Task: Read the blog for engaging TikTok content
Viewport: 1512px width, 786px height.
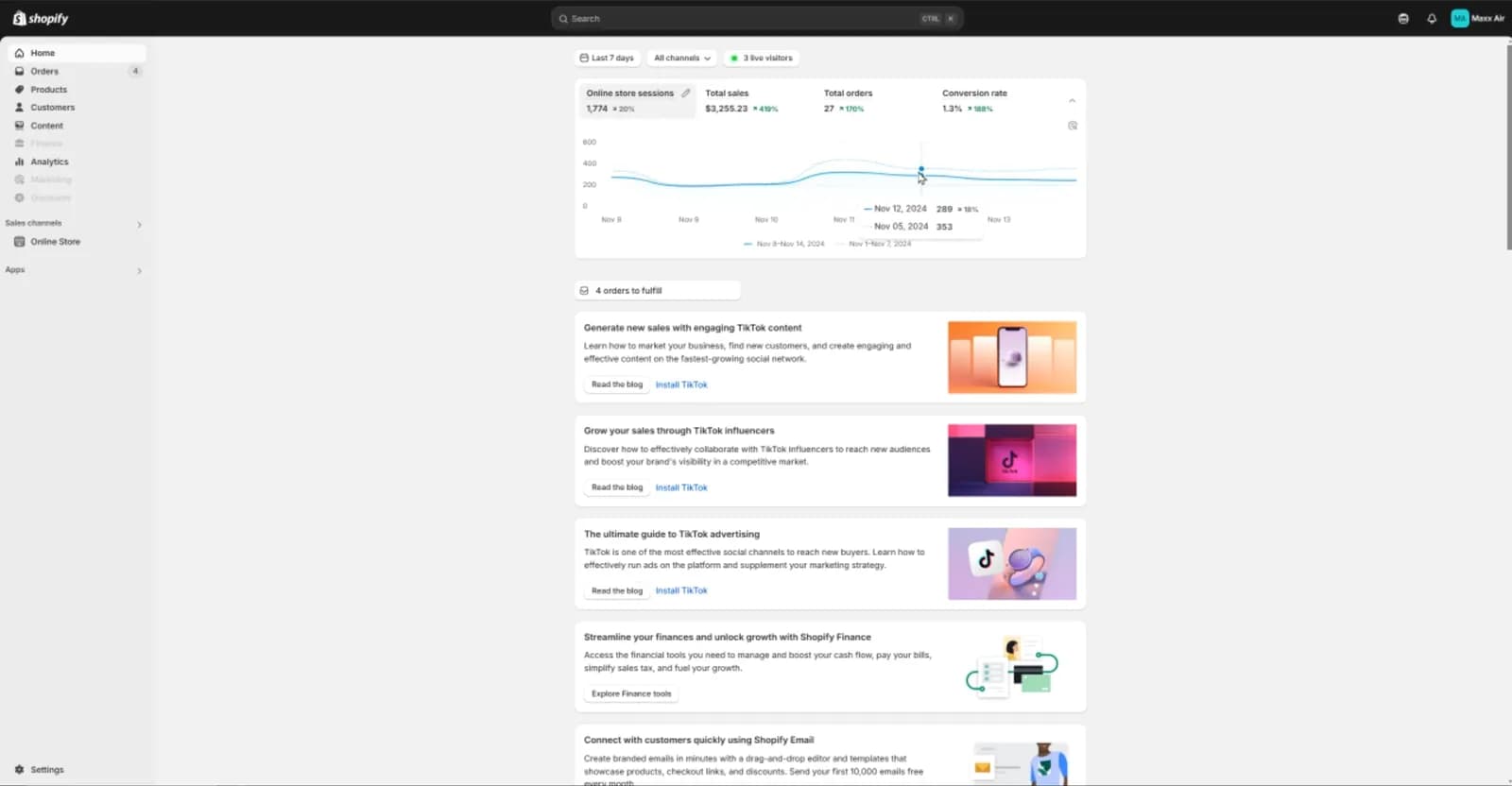Action: (x=617, y=384)
